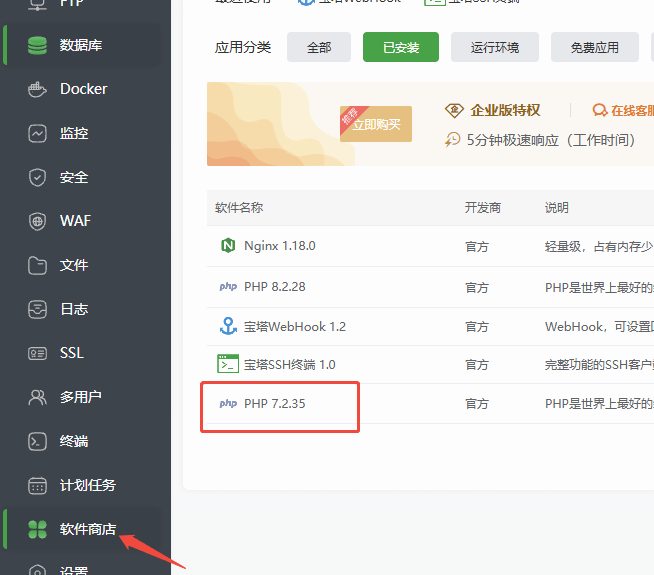Select the SSL certificate icon

click(37, 354)
